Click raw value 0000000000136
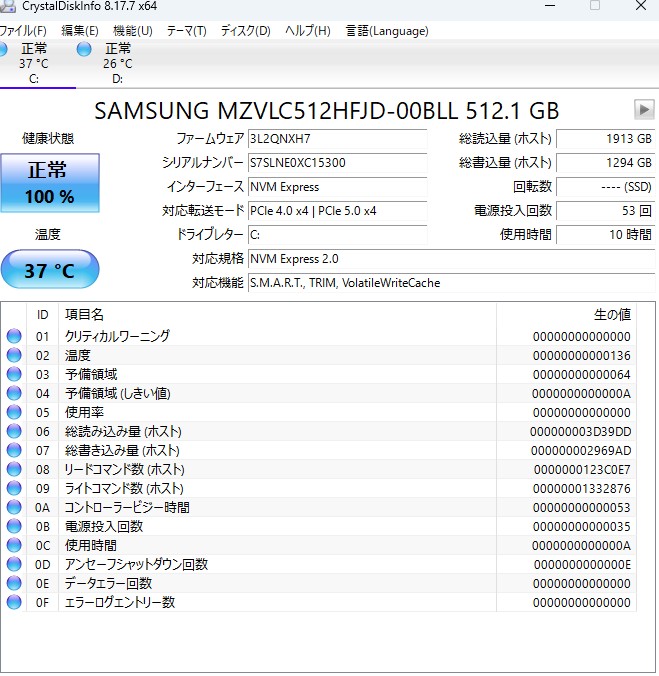This screenshot has width=659, height=676. [x=581, y=356]
